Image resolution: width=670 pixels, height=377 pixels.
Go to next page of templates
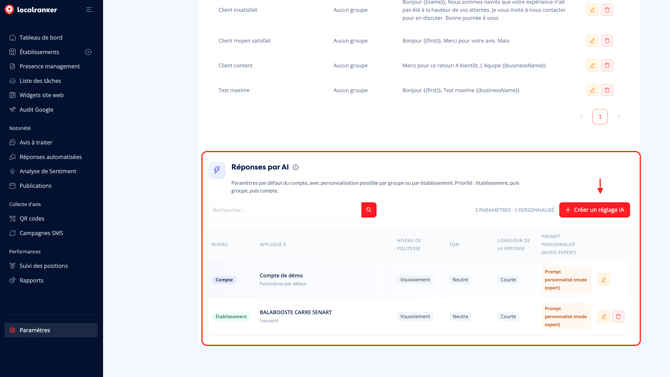618,117
